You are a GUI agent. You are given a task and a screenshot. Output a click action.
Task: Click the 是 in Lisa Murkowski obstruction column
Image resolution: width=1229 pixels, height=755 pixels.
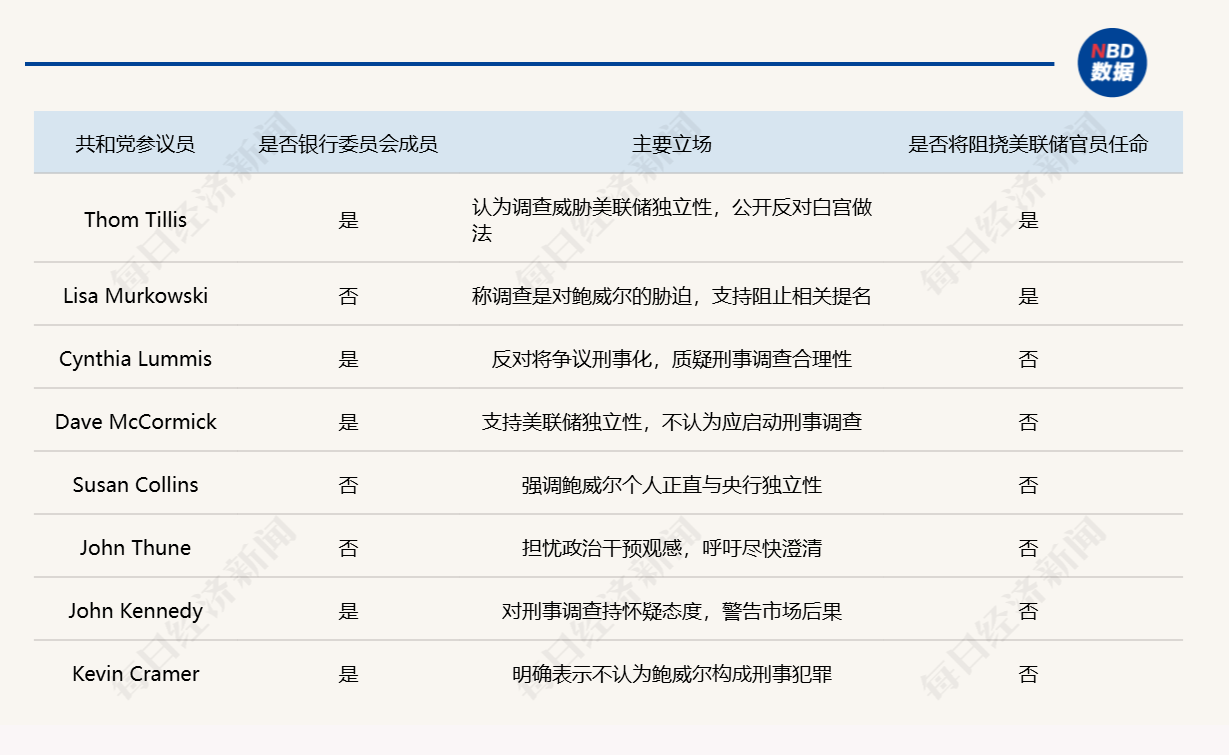click(x=1029, y=295)
